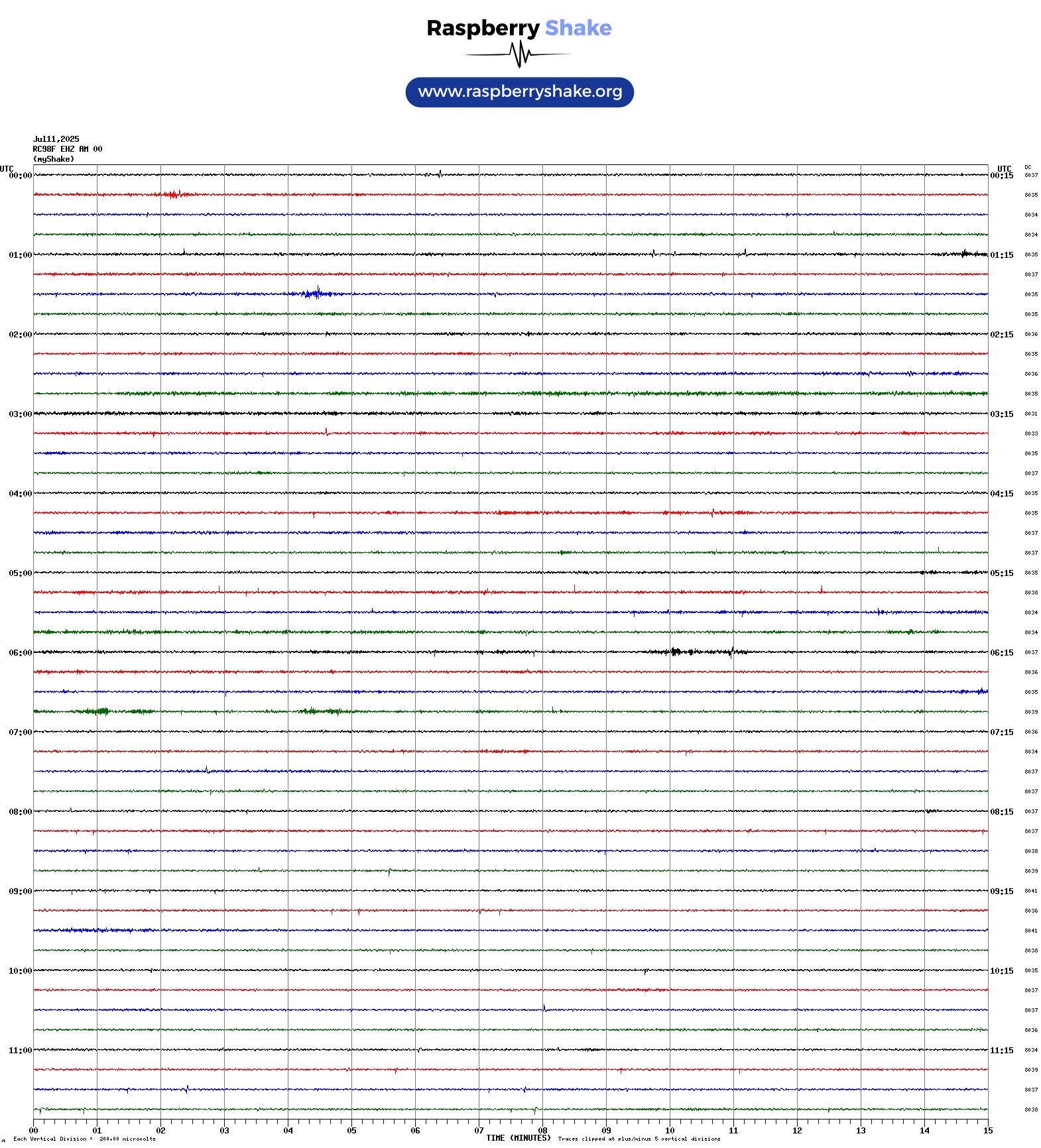Click the Raspberry Shake logo text
Image resolution: width=1041 pixels, height=1148 pixels.
click(519, 28)
